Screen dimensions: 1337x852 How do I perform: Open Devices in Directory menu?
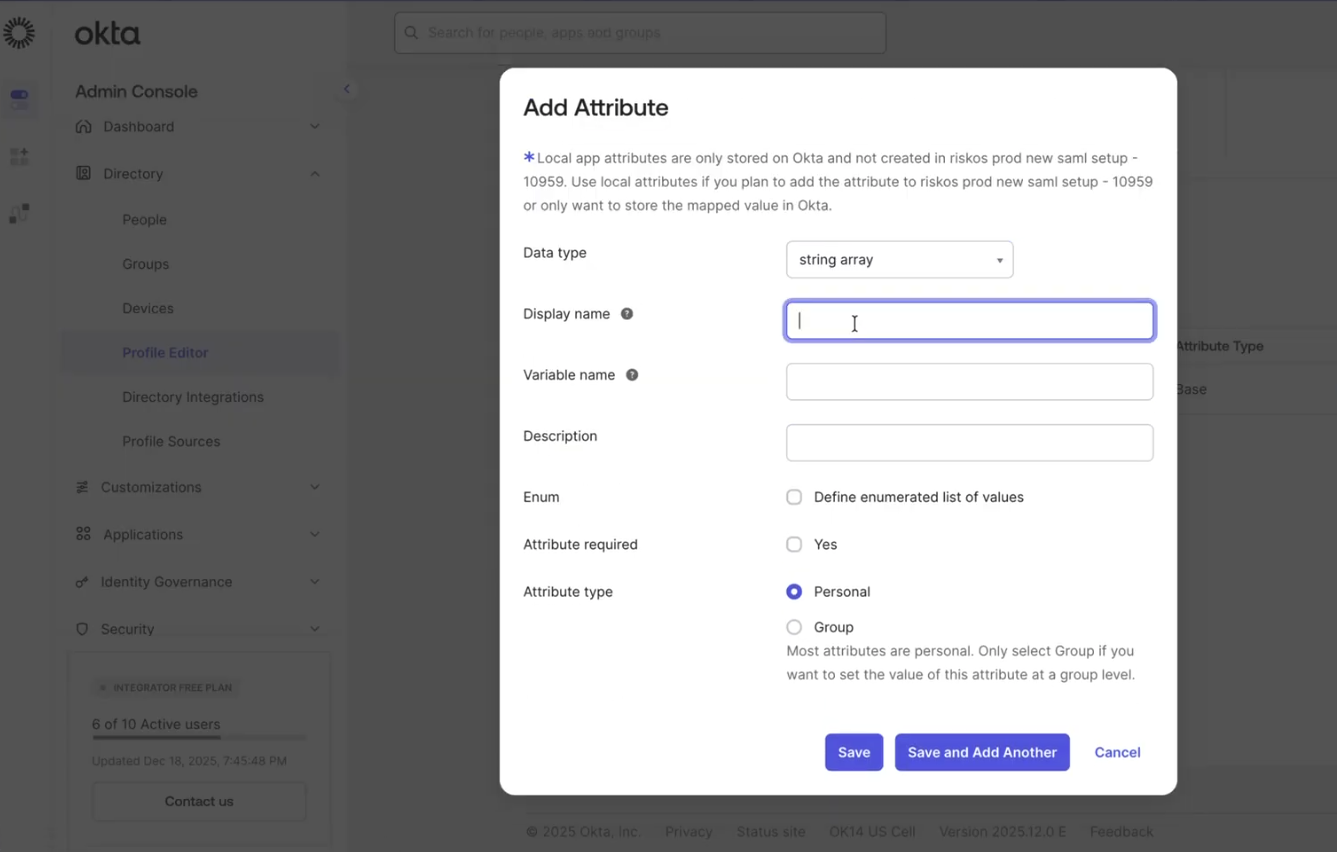coord(148,308)
